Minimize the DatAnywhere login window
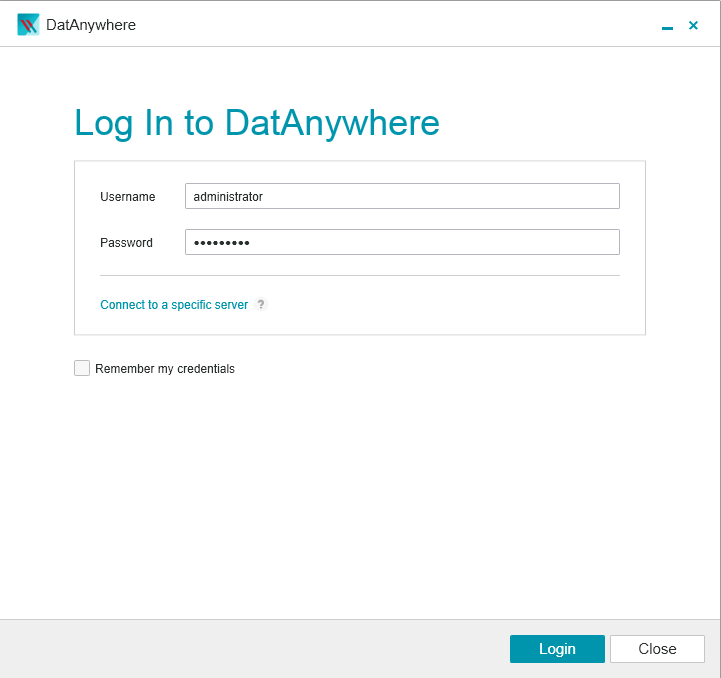721x678 pixels. tap(667, 27)
